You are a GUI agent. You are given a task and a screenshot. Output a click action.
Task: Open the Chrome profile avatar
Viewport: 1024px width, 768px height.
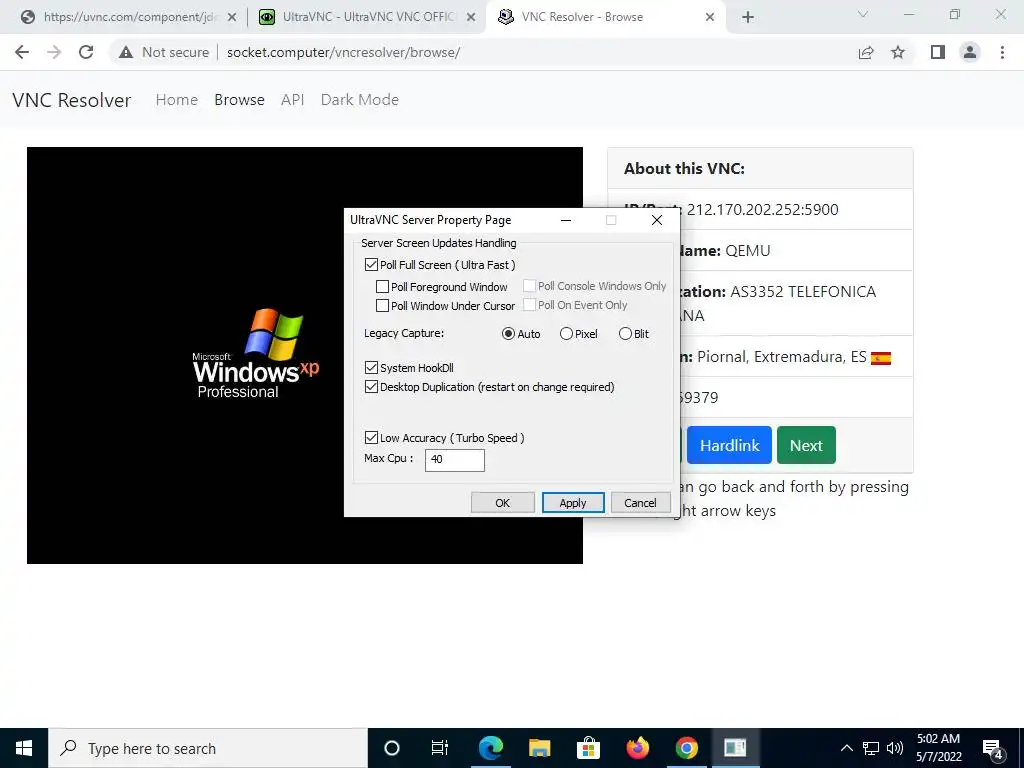pyautogui.click(x=970, y=52)
